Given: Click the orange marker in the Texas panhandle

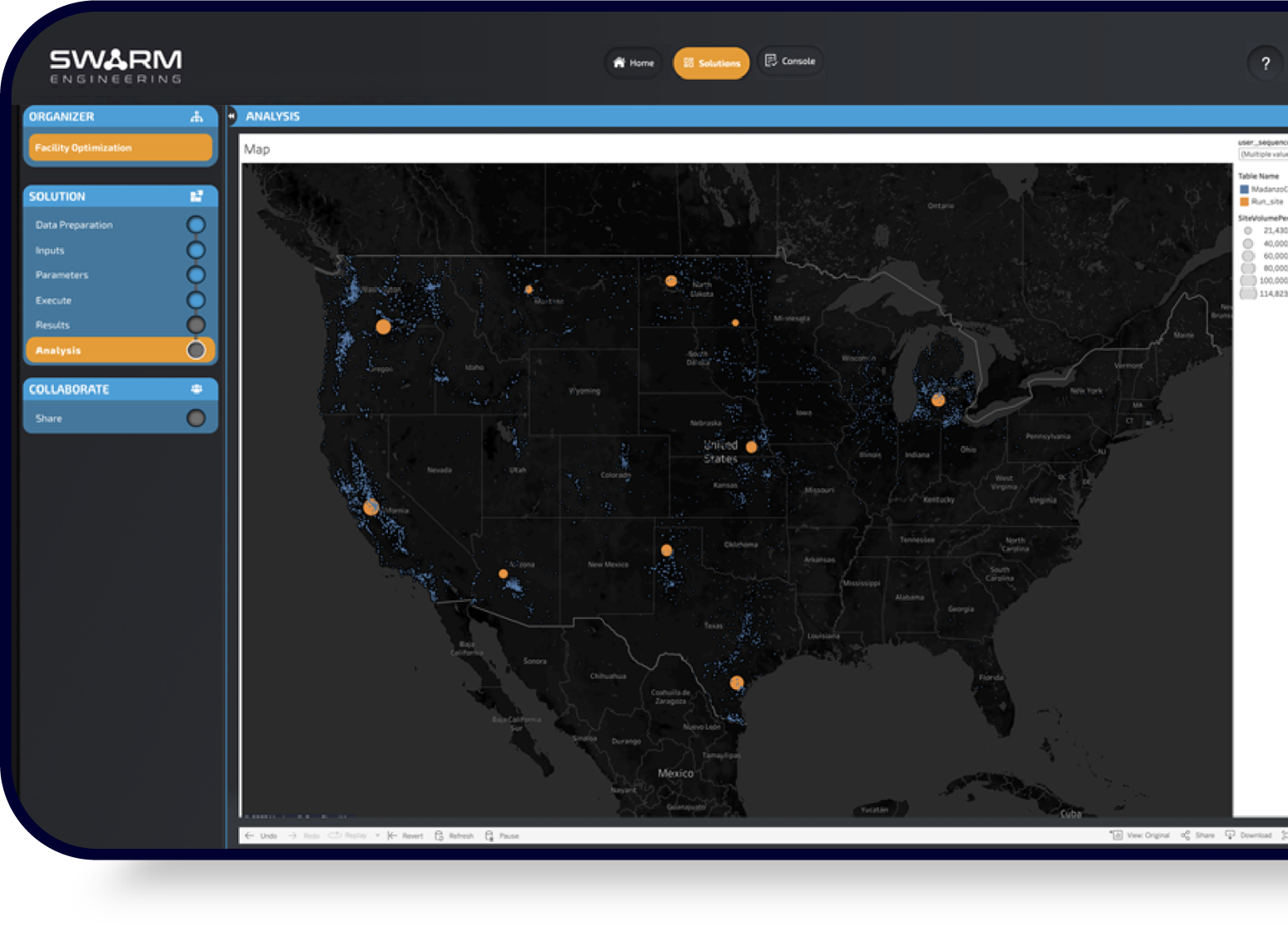Looking at the screenshot, I should coord(666,550).
